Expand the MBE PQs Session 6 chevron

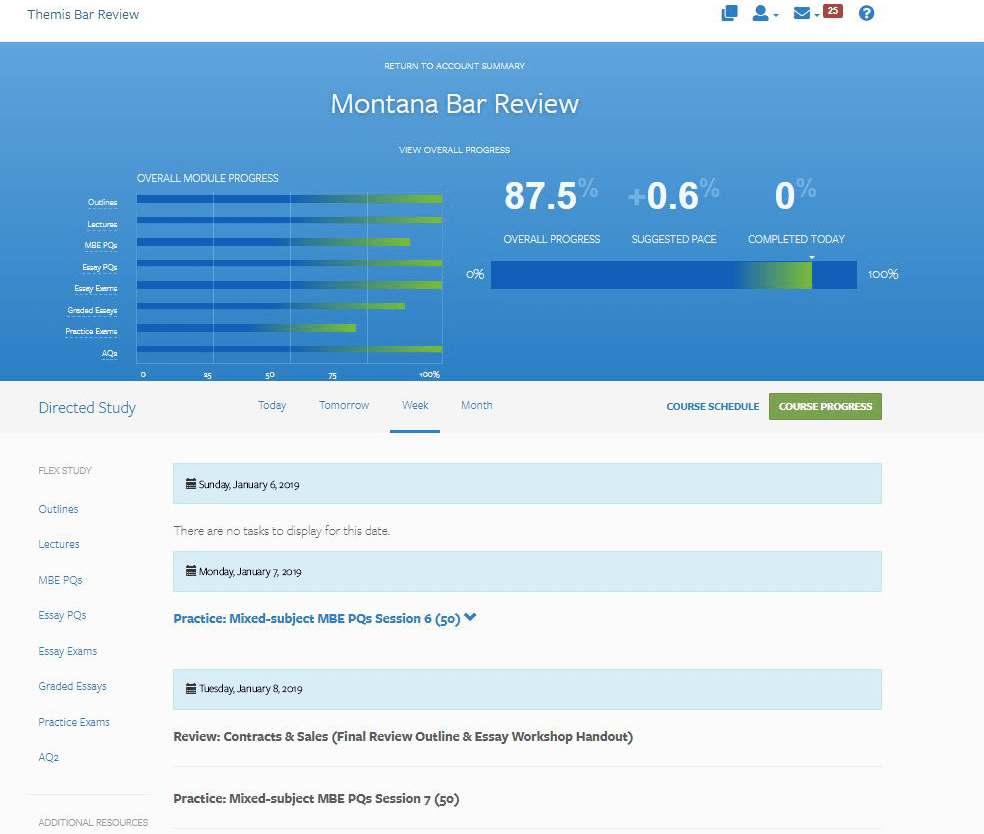pyautogui.click(x=470, y=618)
